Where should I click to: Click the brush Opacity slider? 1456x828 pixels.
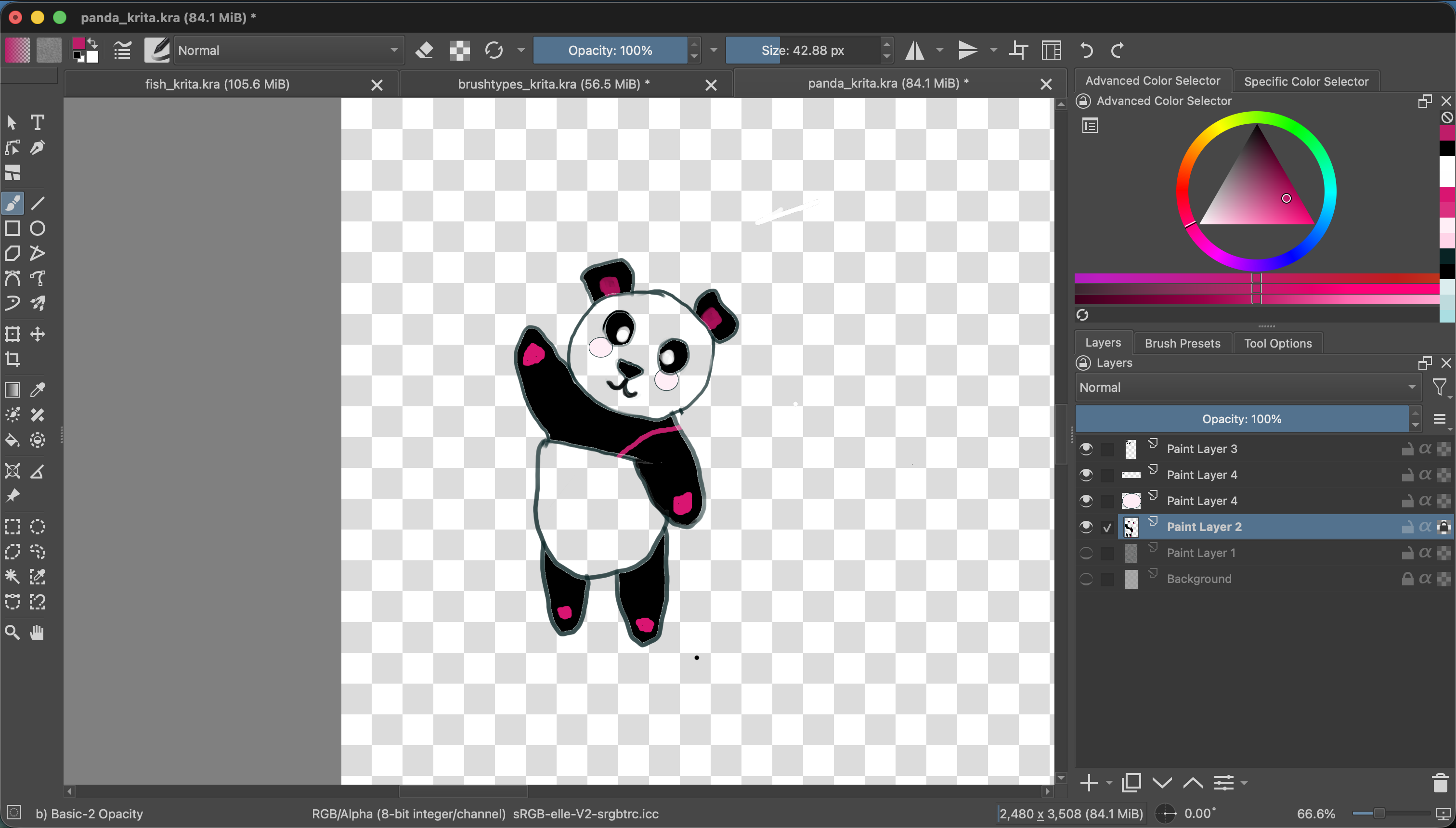point(610,50)
